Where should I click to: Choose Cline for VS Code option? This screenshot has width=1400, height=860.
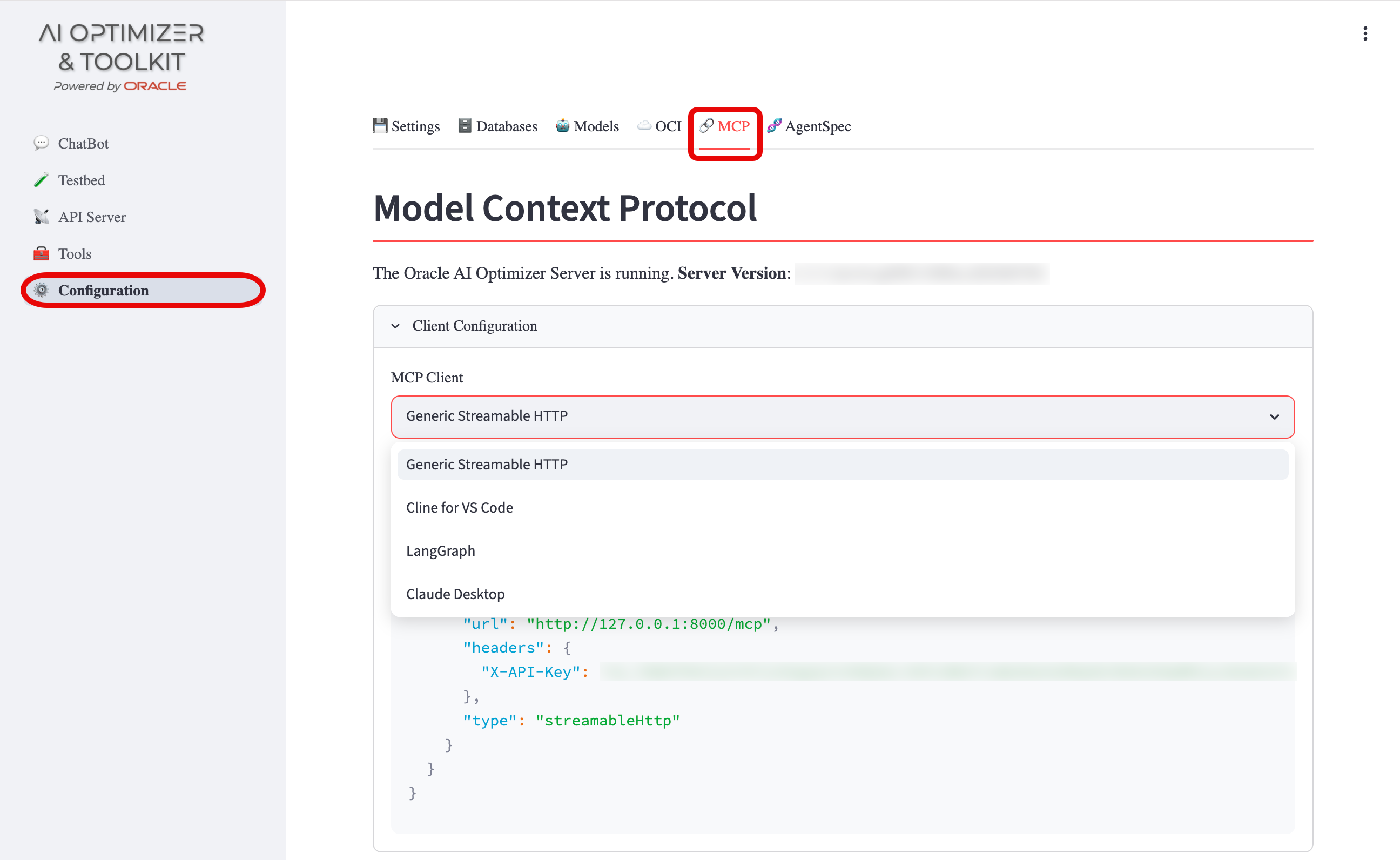[843, 507]
